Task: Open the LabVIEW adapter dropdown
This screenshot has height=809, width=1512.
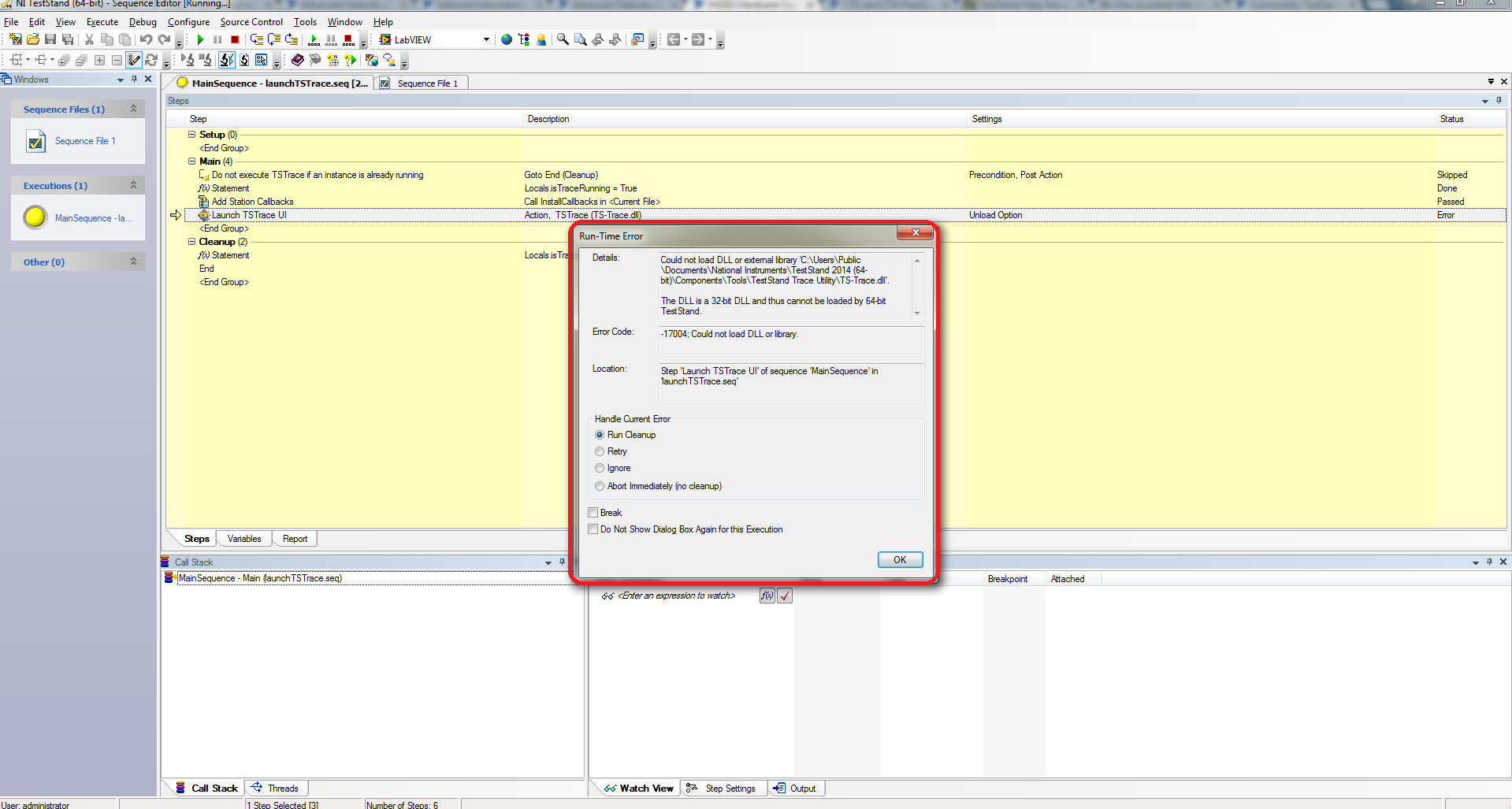Action: click(486, 39)
